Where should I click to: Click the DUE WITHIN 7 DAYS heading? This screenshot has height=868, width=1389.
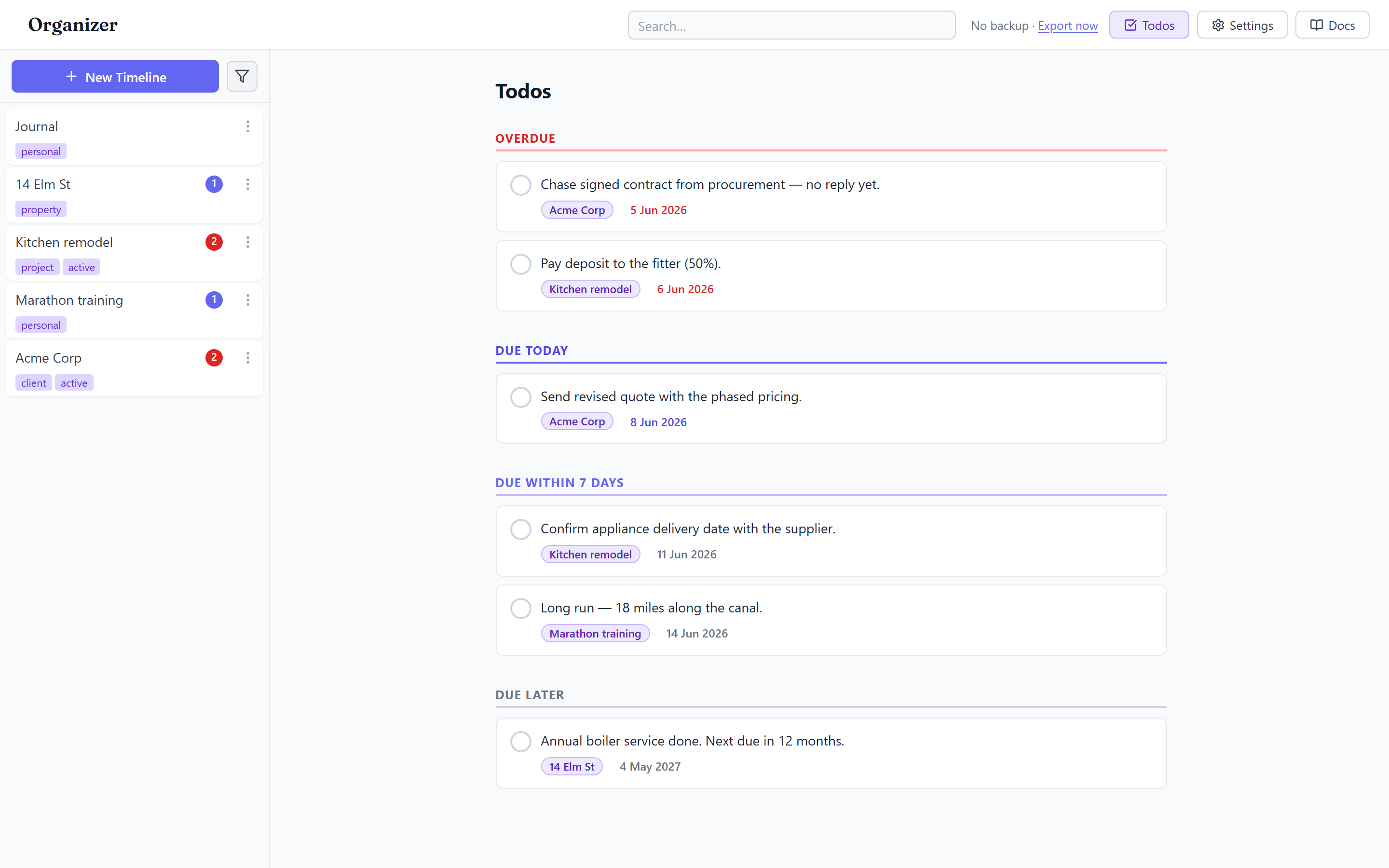[559, 483]
